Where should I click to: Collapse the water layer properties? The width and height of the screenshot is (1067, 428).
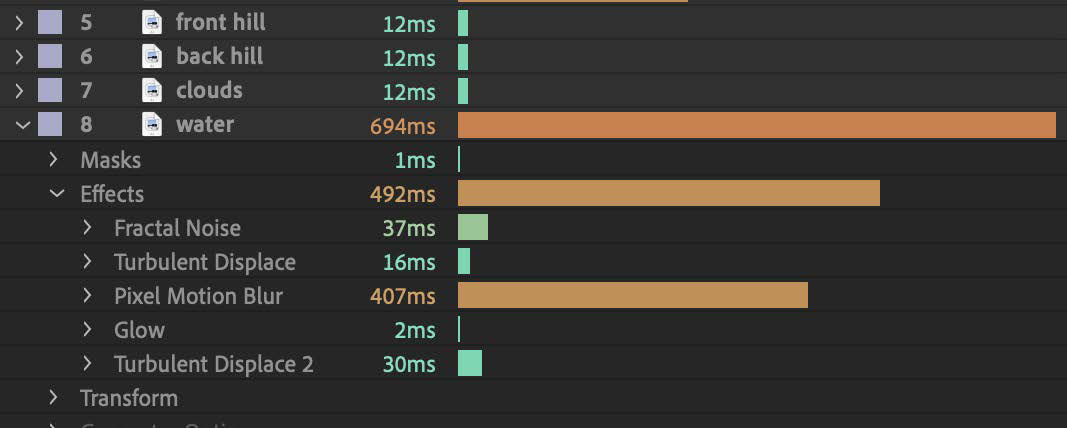pyautogui.click(x=19, y=125)
